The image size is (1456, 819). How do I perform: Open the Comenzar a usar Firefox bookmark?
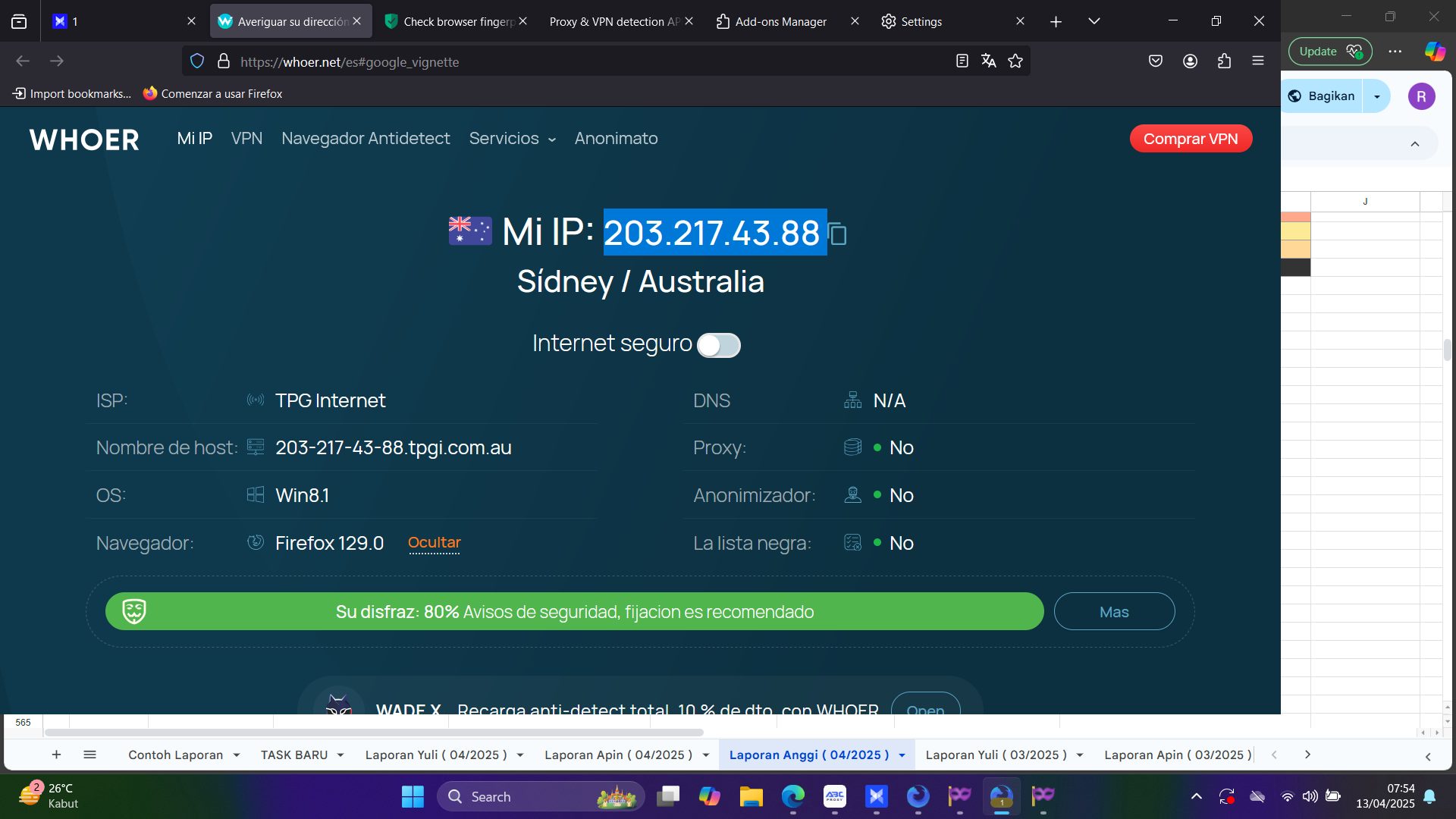(x=213, y=94)
